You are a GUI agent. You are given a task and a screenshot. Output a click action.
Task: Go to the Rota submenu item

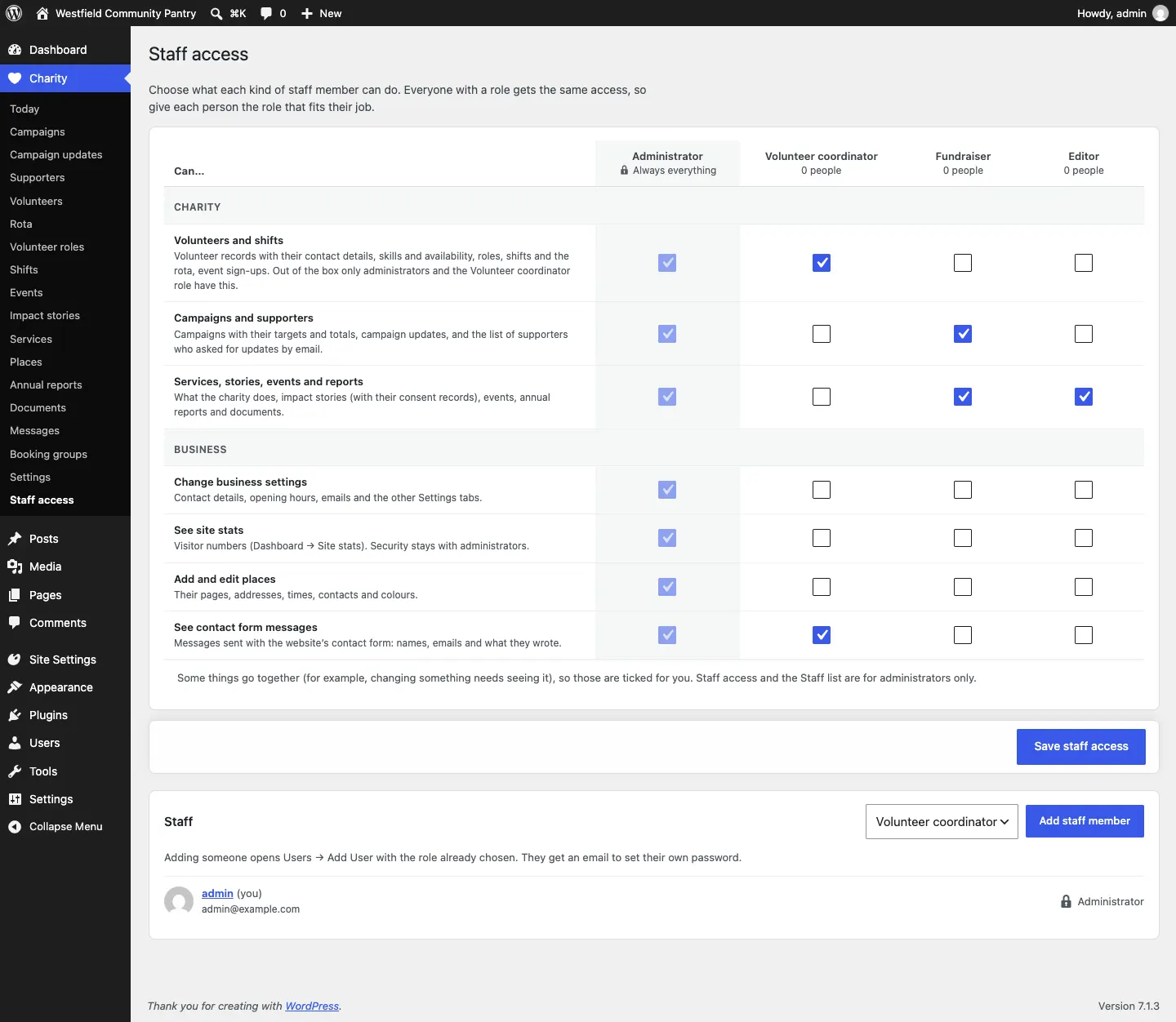[x=21, y=224]
